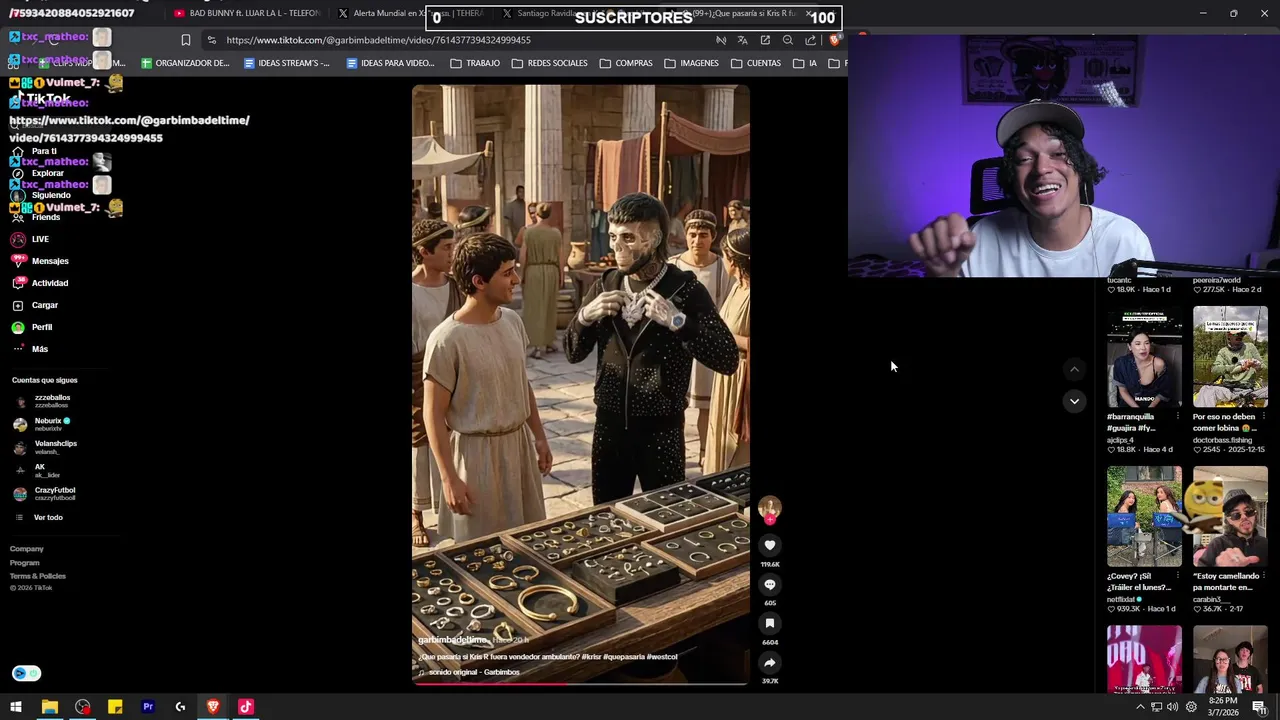Open #barranquilla #guajira video thumbnail
This screenshot has height=720, width=1280.
pos(1144,357)
